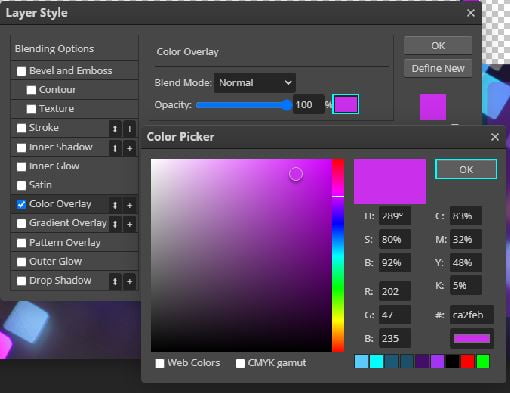Click OK in the Layer Style dialog
Screen dimensions: 510x393
point(438,45)
